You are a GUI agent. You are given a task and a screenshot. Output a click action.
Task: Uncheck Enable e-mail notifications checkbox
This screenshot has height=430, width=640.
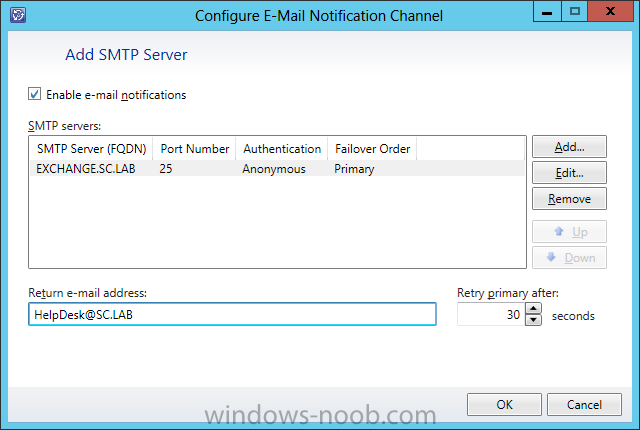point(35,94)
